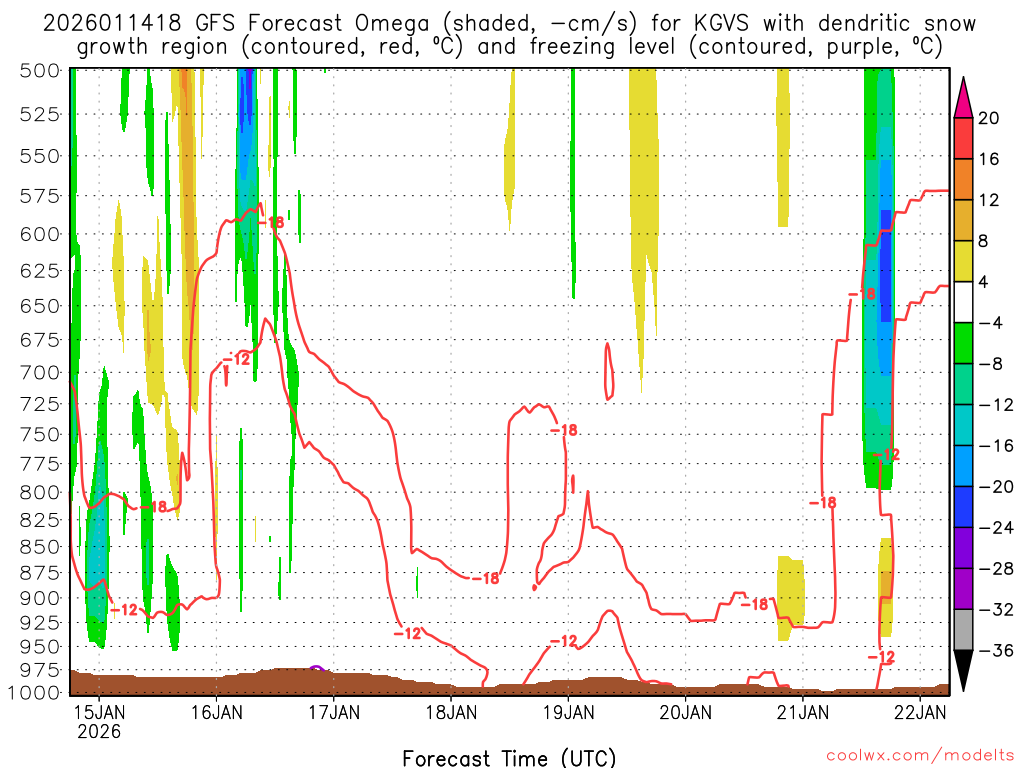
Task: Click the Forecast Time (UTC) axis title
Action: click(509, 758)
